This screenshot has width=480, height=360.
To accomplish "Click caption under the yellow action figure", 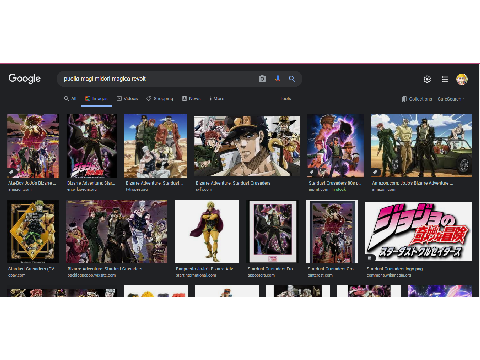I will (204, 269).
